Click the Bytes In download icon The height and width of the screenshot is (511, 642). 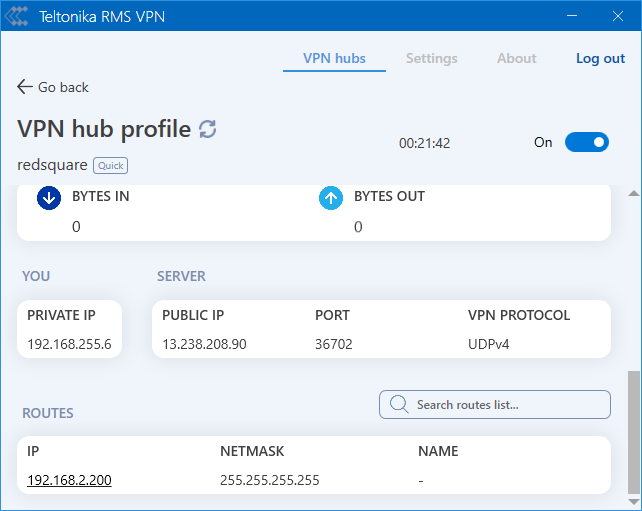pos(49,198)
